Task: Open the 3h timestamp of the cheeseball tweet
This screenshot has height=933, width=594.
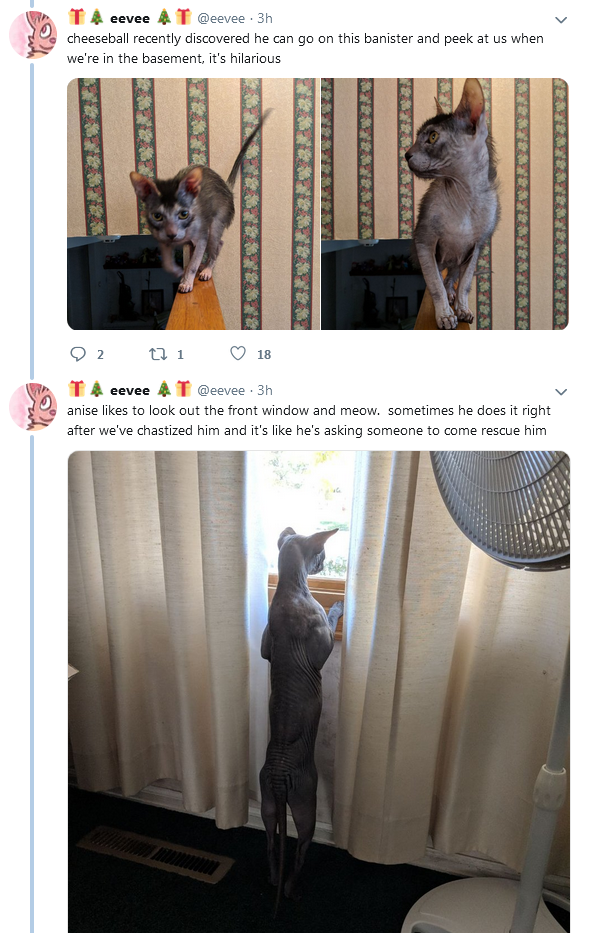Action: [265, 18]
